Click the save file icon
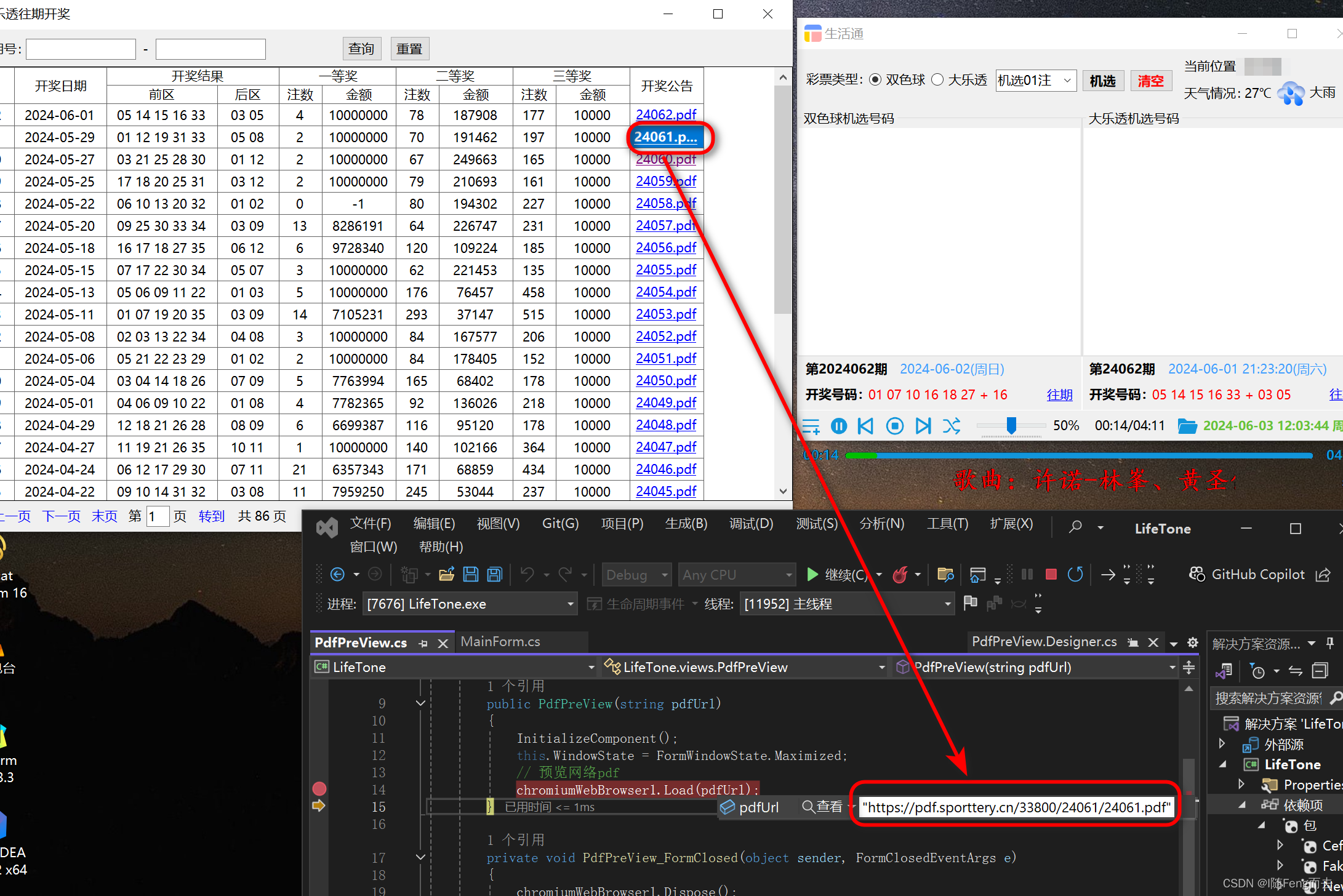The width and height of the screenshot is (1343, 896). click(x=471, y=574)
